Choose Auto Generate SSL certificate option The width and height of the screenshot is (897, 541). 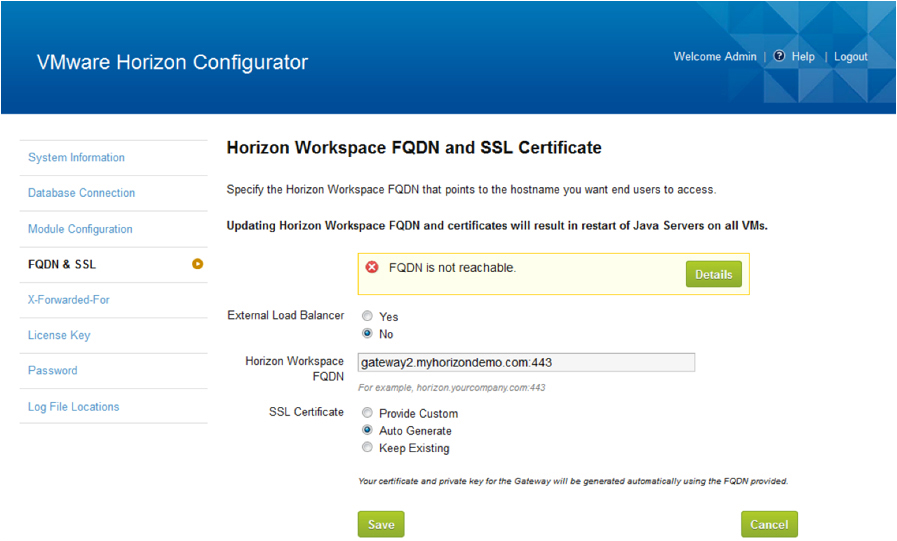point(367,430)
